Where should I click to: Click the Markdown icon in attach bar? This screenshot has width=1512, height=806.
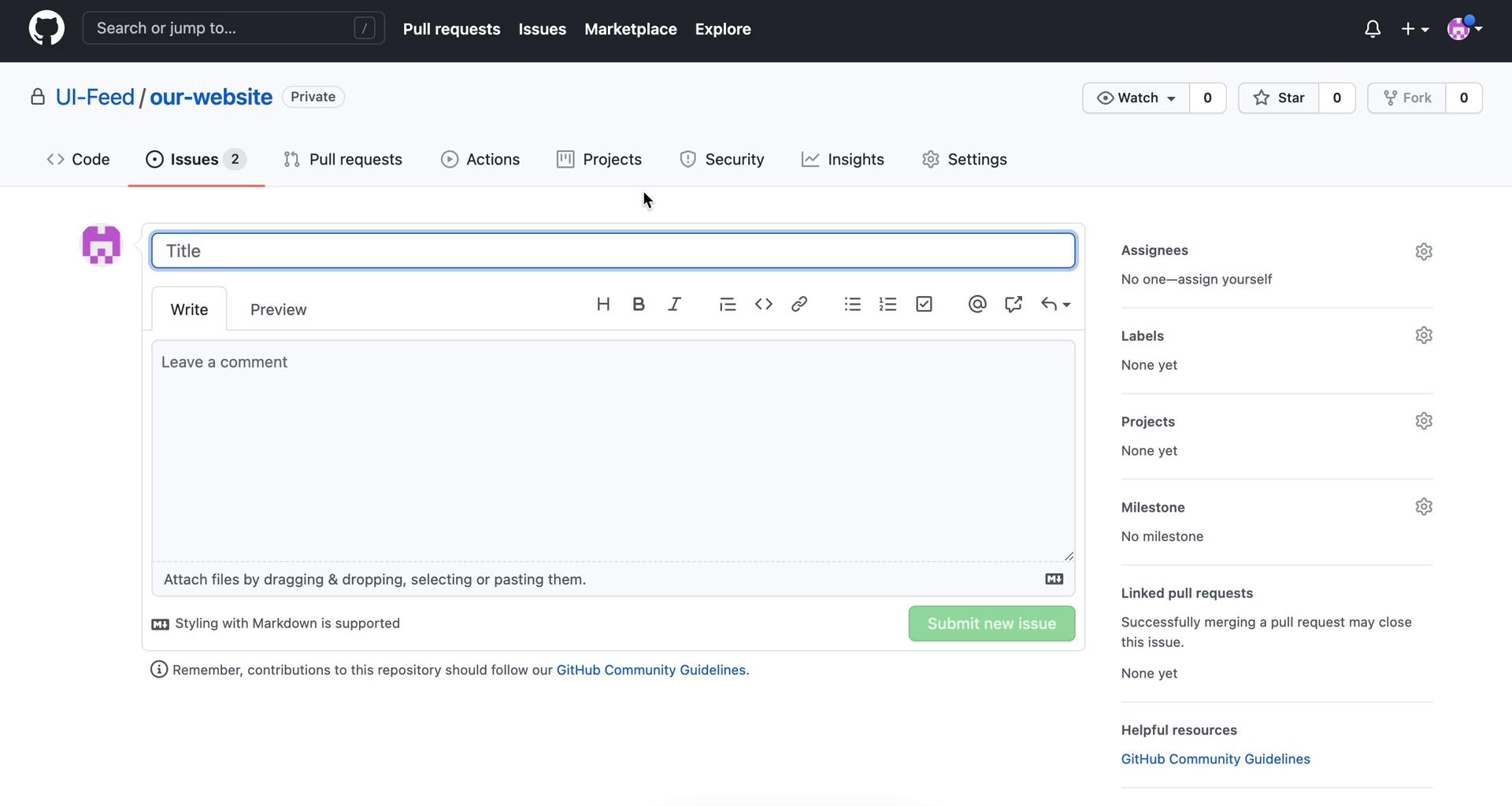[x=1054, y=579]
